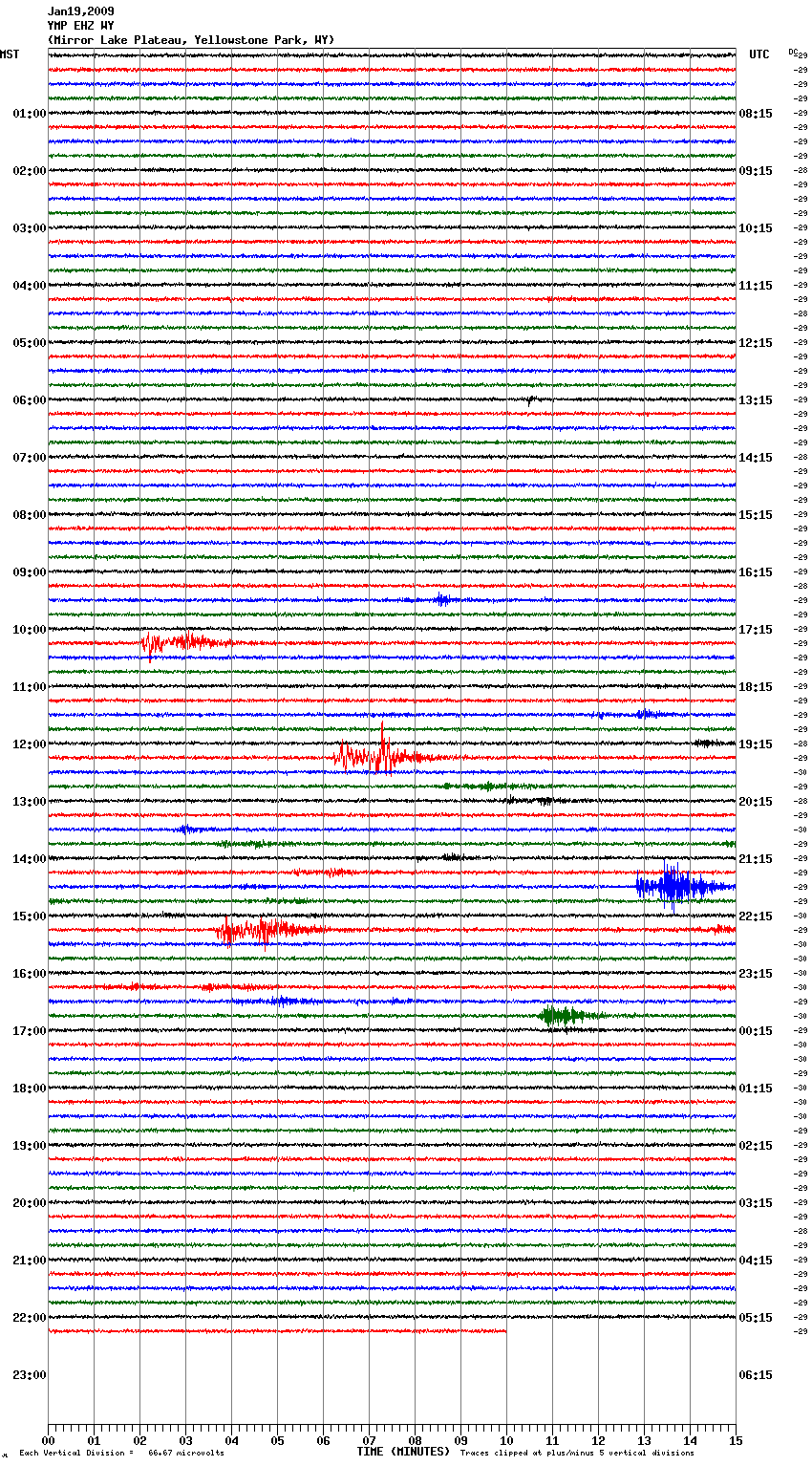812x1466 pixels.
Task: Select the "09:15" UTC time label
Action: click(756, 171)
